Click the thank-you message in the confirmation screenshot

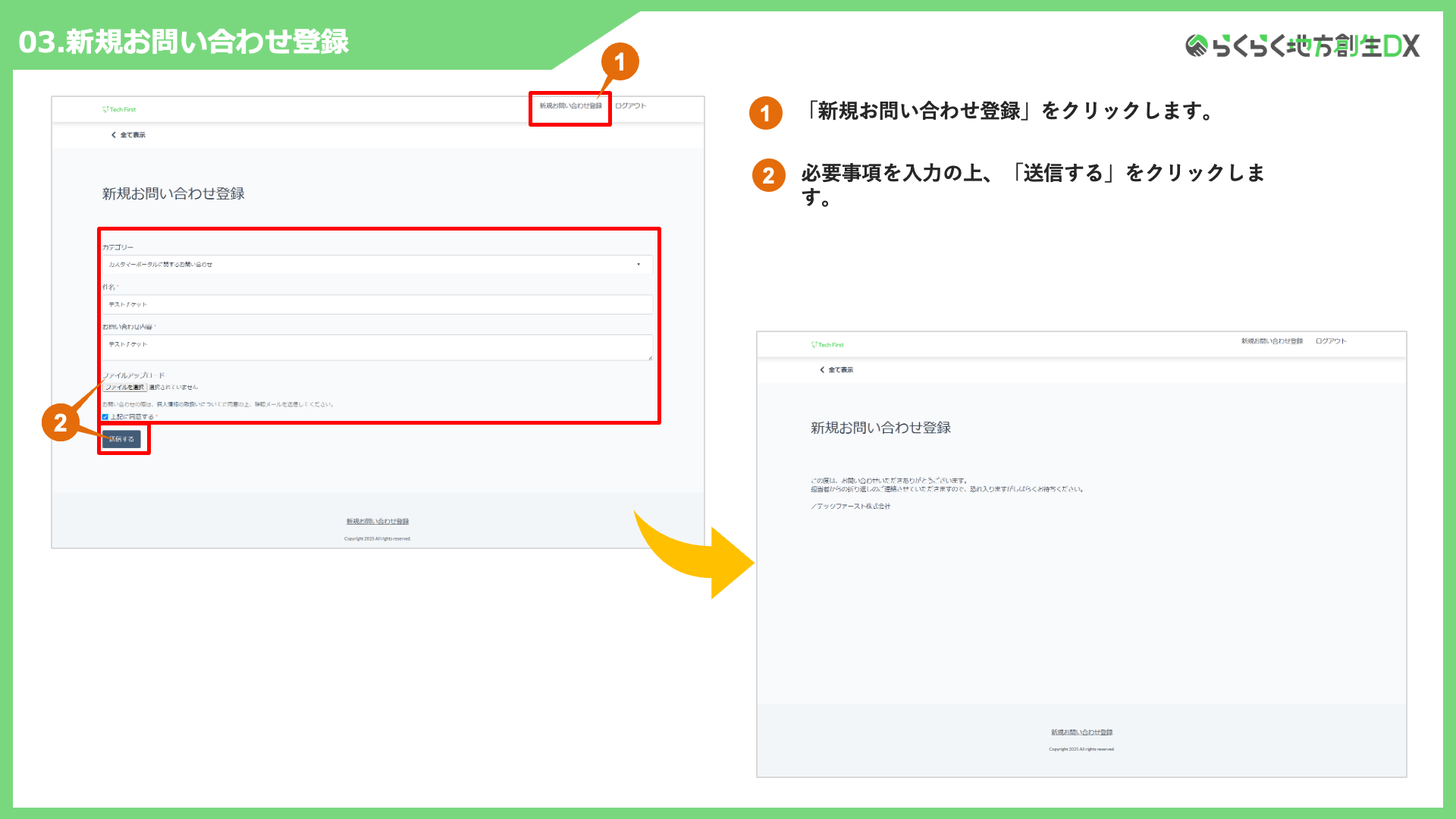947,485
